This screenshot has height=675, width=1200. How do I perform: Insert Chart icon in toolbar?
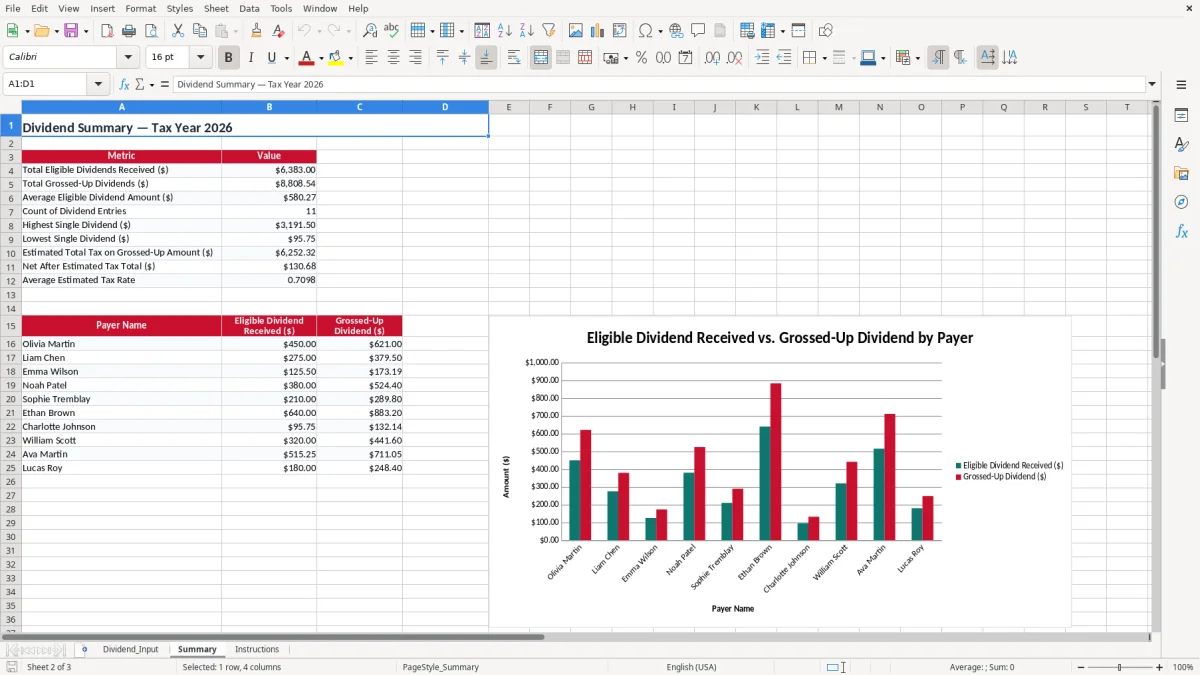point(598,31)
